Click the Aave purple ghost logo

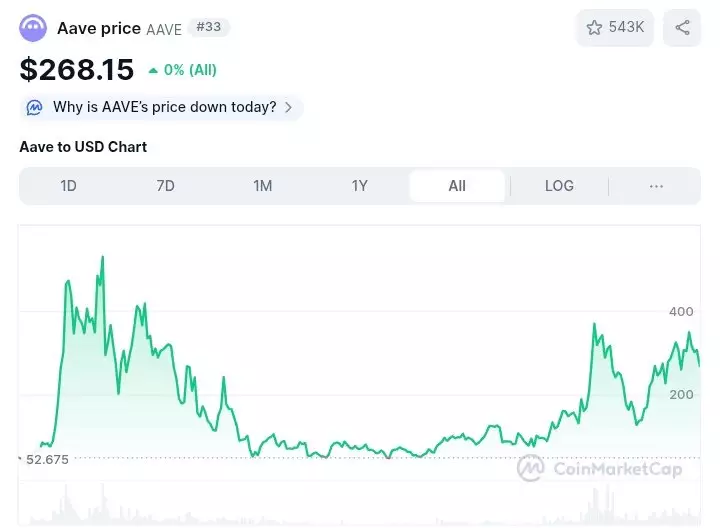point(33,28)
